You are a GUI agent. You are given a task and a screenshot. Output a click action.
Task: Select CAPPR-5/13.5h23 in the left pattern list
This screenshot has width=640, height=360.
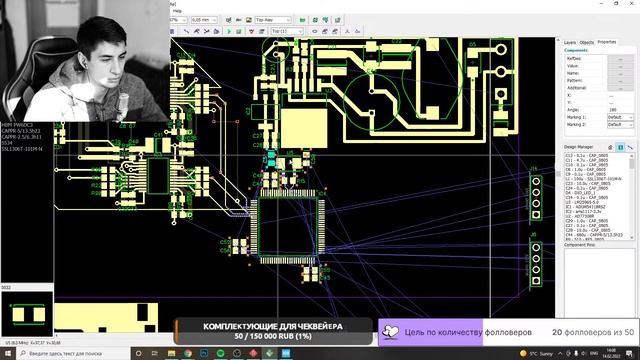21,131
